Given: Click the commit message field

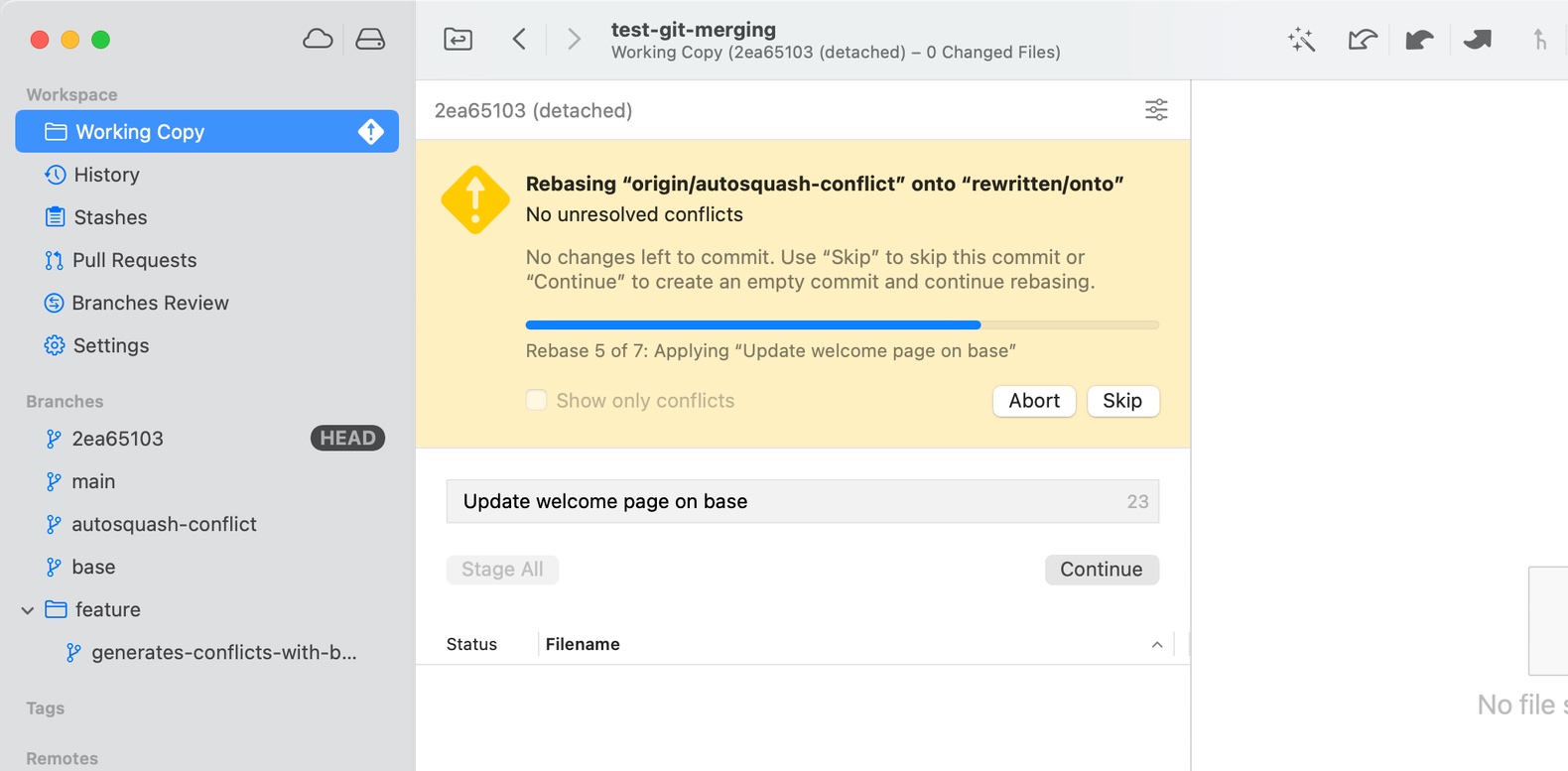Looking at the screenshot, I should click(x=784, y=502).
